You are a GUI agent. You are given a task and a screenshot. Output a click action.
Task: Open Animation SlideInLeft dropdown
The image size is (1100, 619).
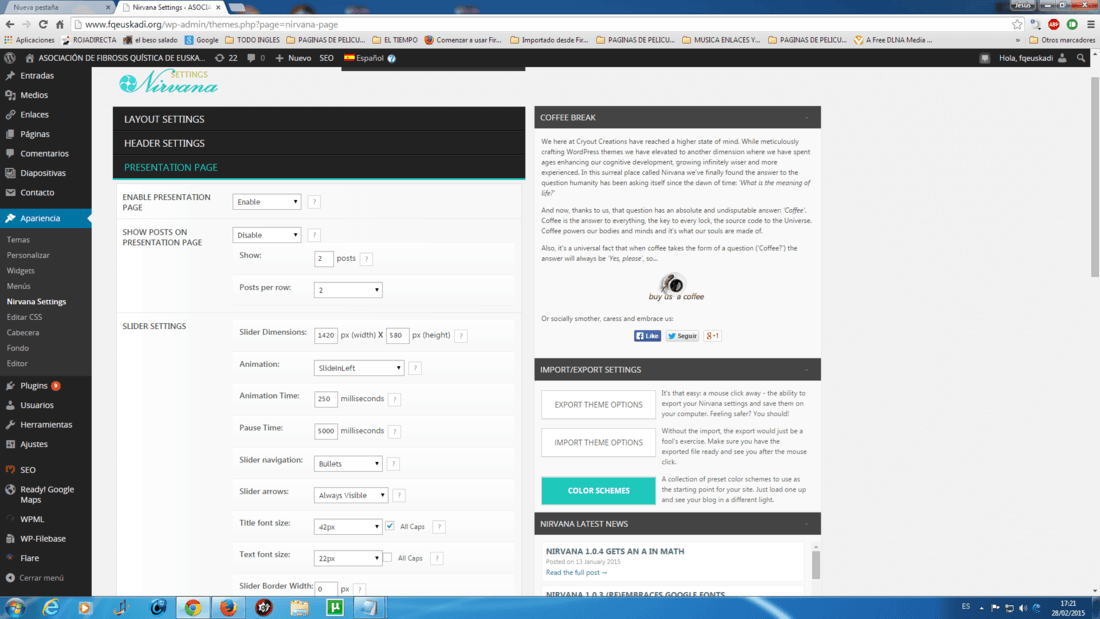pos(358,368)
